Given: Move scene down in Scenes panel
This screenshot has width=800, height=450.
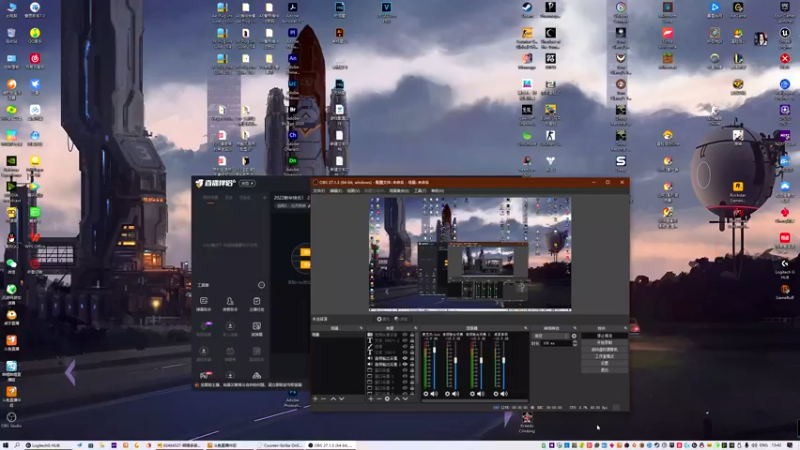Looking at the screenshot, I should pos(341,398).
